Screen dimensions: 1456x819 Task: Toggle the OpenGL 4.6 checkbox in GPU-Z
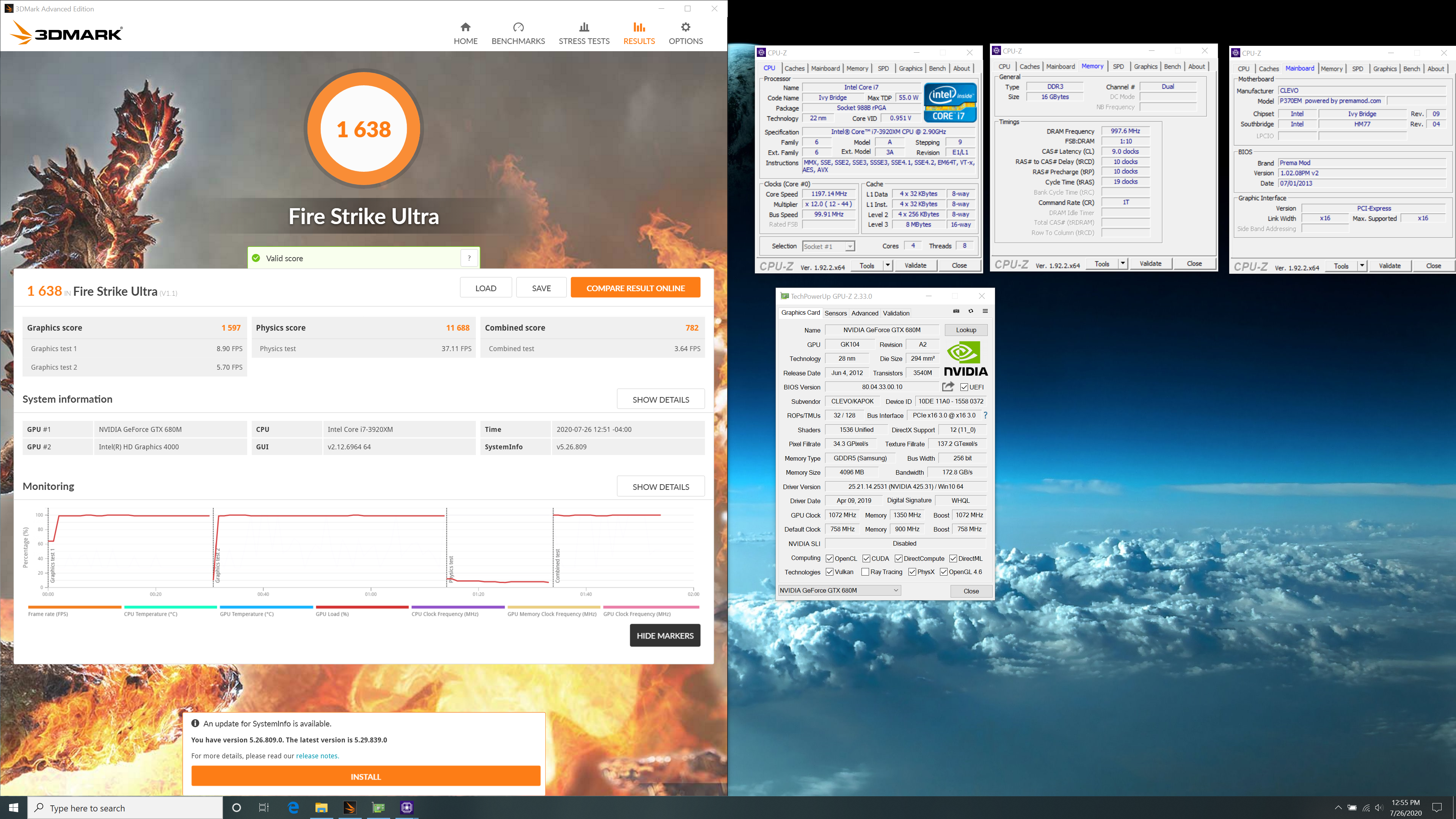coord(944,572)
